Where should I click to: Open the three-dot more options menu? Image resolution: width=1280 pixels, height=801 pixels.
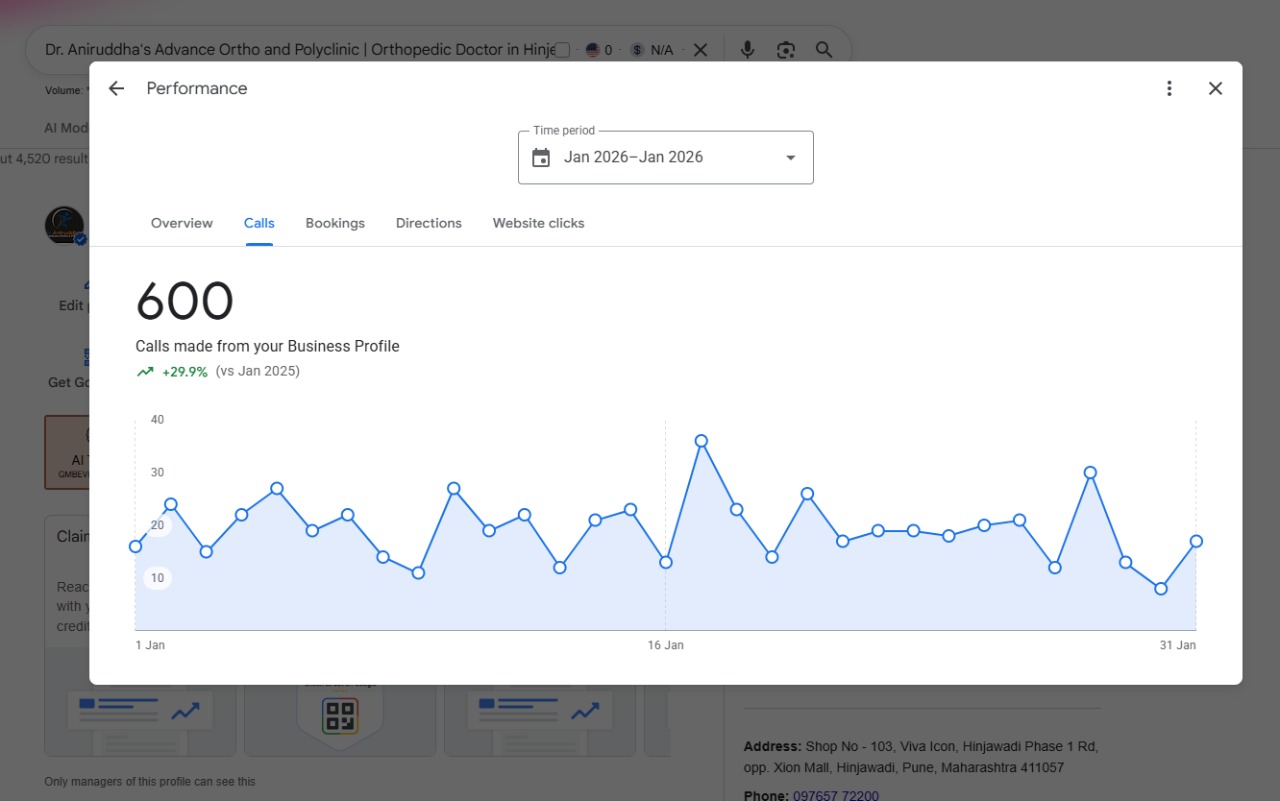[x=1169, y=88]
